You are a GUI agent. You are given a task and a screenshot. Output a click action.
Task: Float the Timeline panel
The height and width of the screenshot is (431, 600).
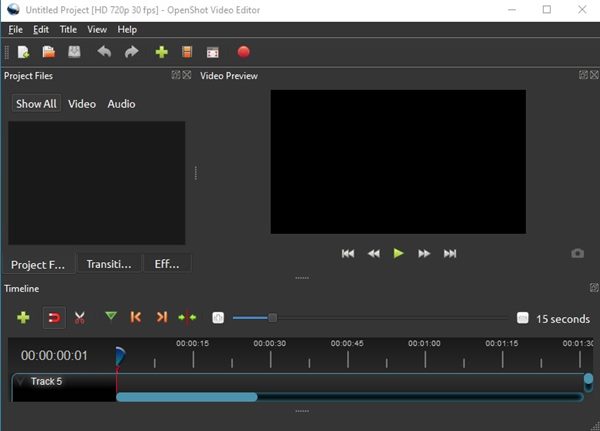click(594, 287)
